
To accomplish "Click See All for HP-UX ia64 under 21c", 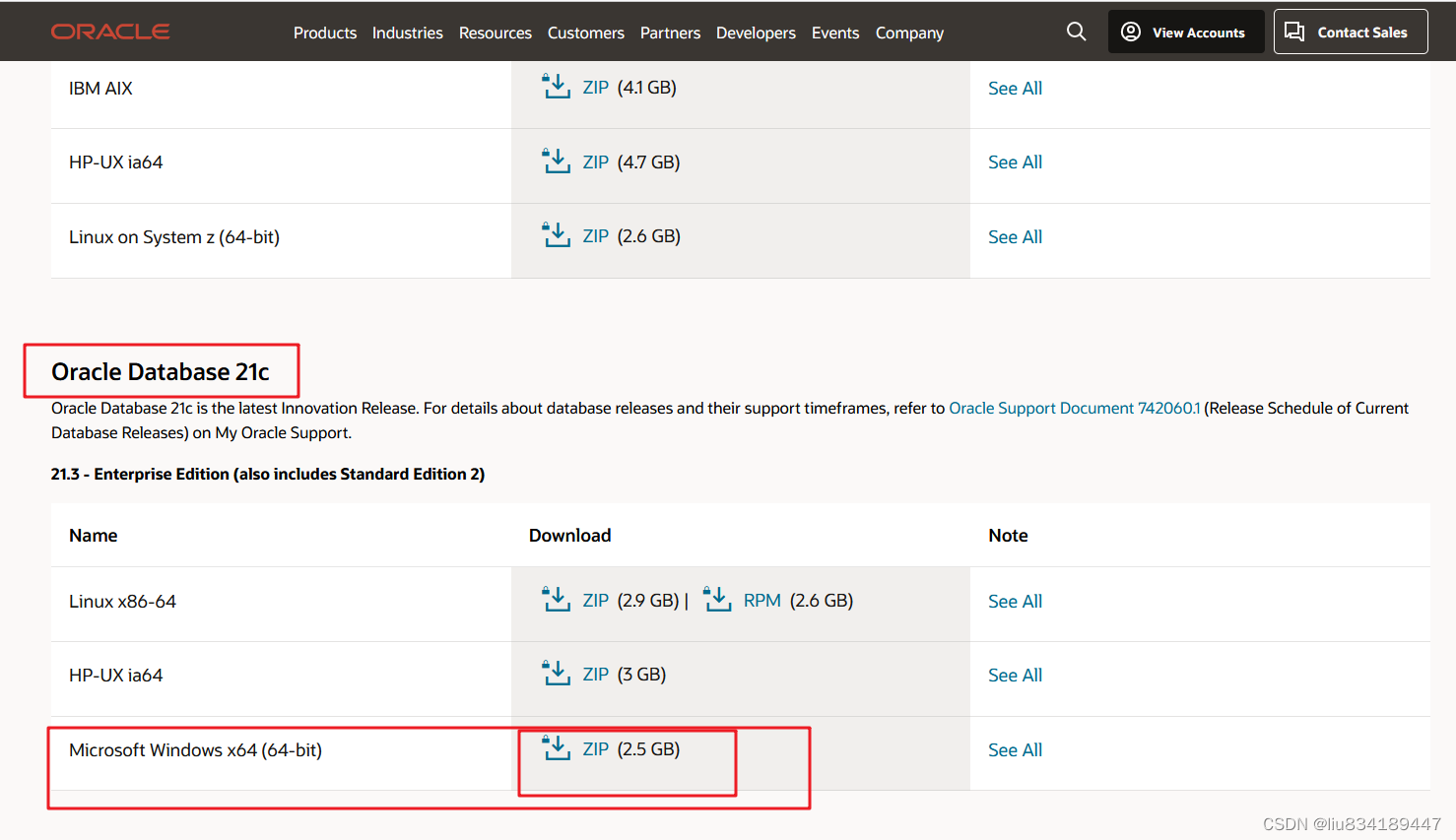I will (x=1015, y=675).
